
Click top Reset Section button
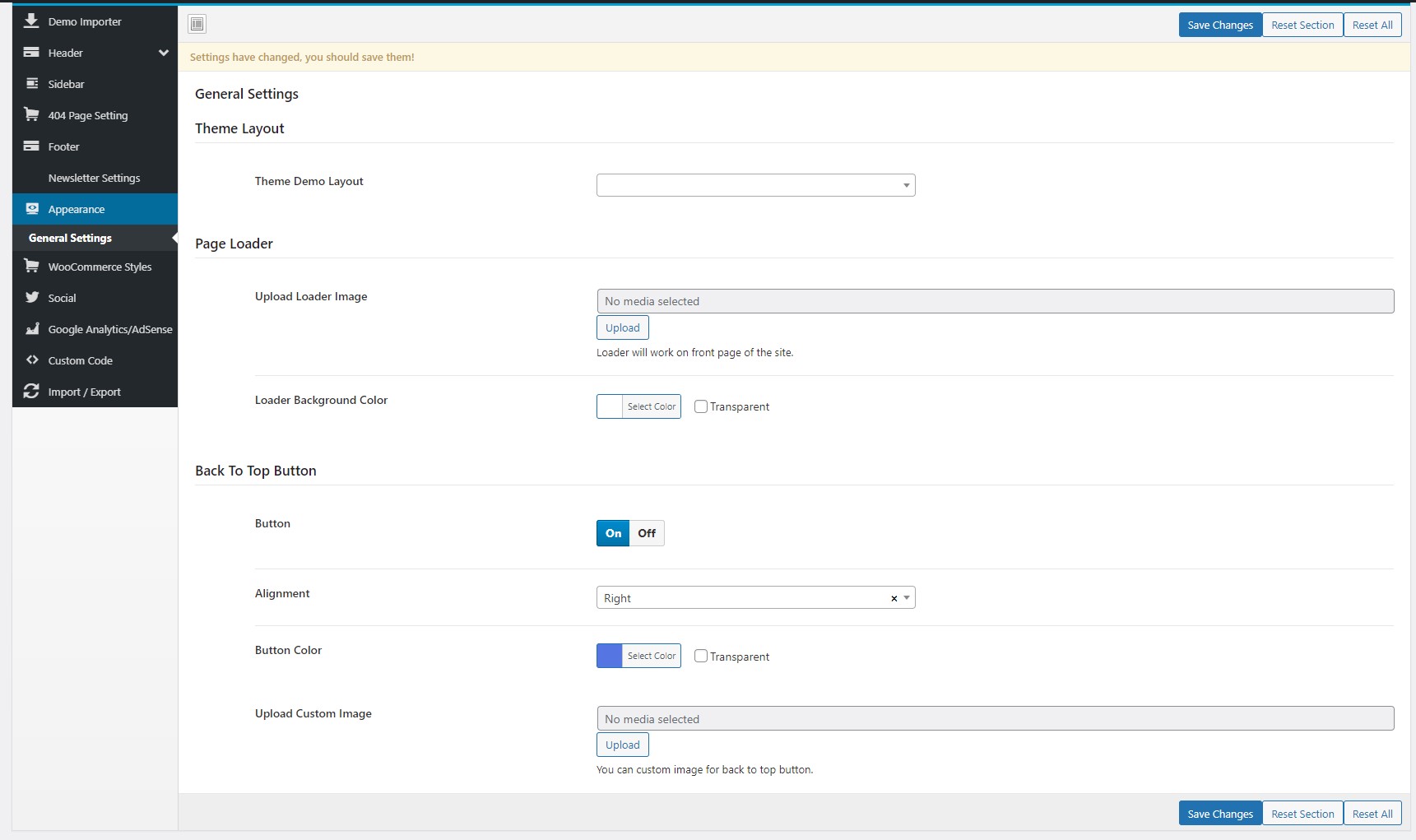coord(1302,25)
